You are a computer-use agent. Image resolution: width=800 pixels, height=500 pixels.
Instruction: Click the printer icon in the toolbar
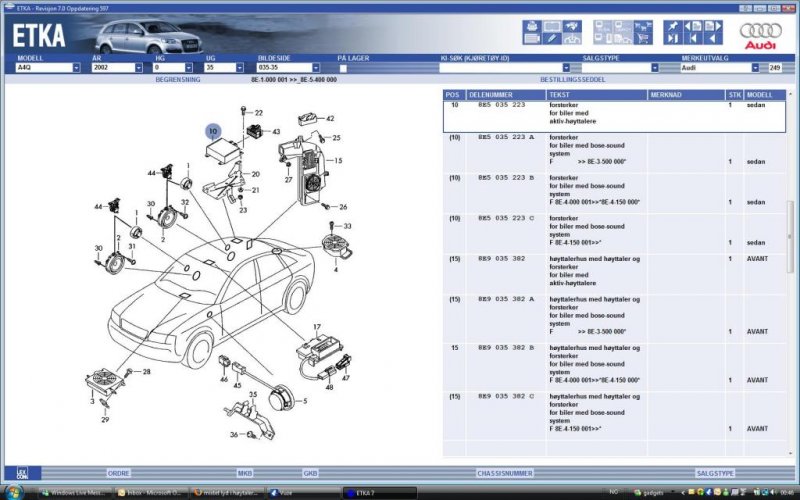click(x=530, y=25)
